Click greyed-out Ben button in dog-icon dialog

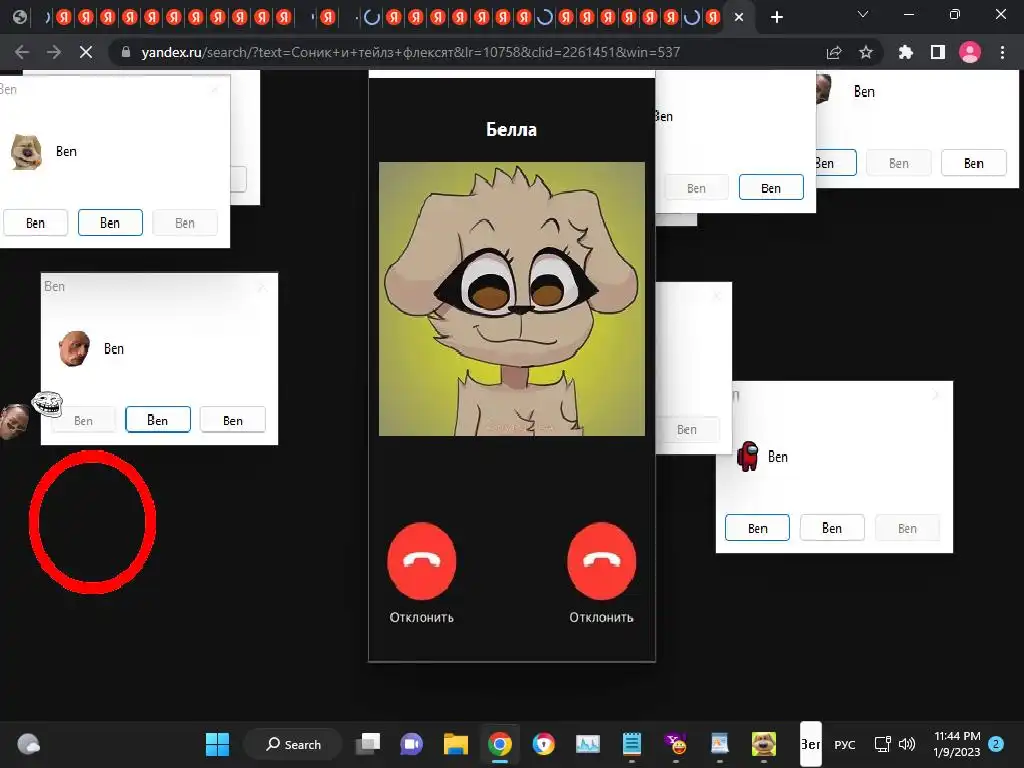pyautogui.click(x=185, y=223)
